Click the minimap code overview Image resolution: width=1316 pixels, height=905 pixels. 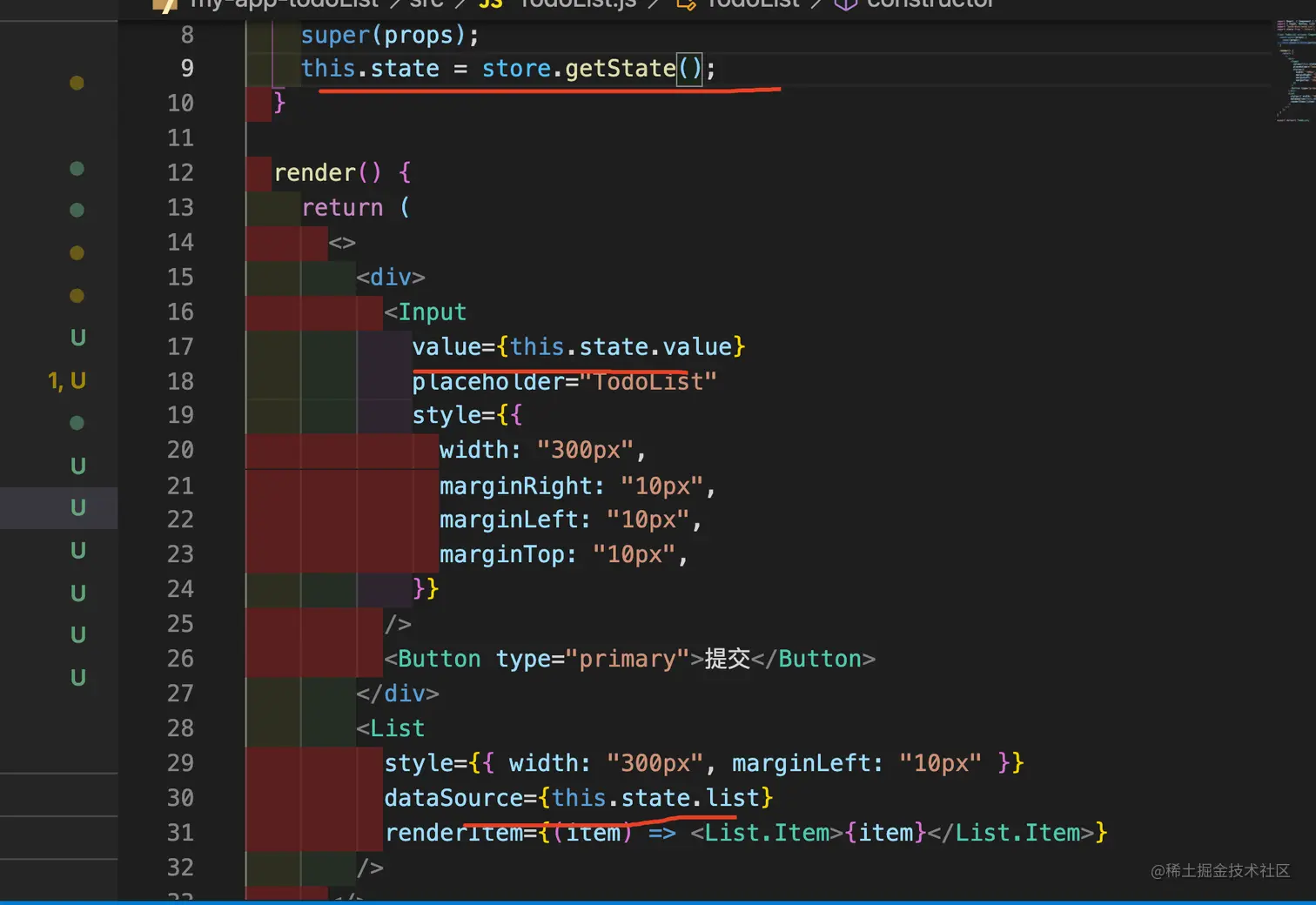pyautogui.click(x=1295, y=71)
